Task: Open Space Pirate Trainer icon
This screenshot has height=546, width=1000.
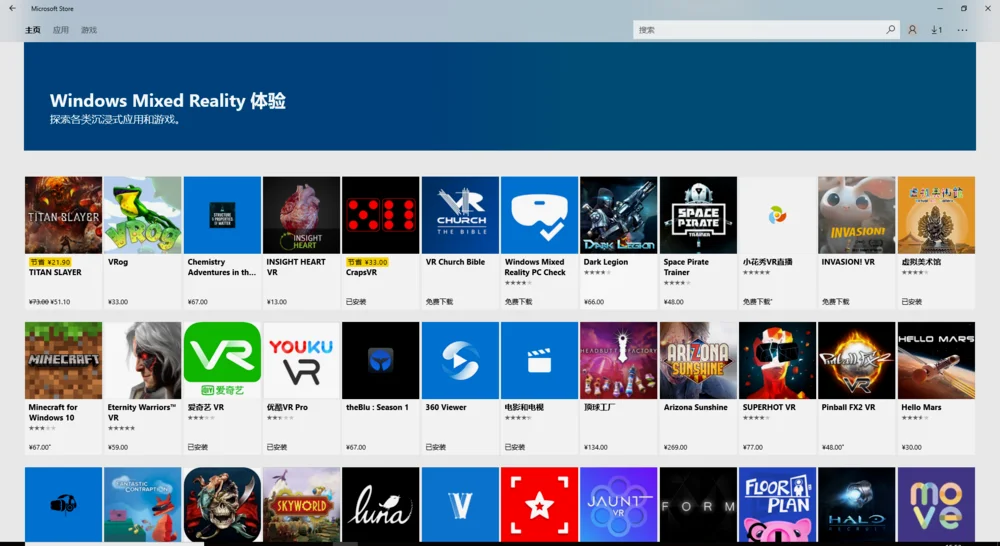Action: pyautogui.click(x=698, y=215)
